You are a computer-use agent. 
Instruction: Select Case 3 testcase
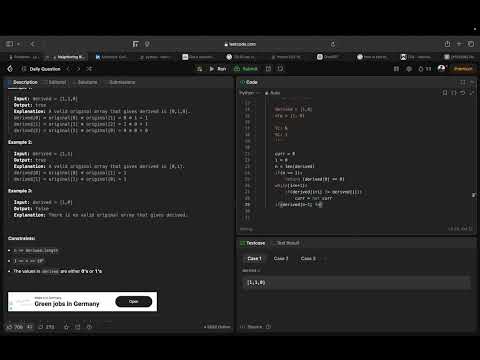(x=308, y=259)
